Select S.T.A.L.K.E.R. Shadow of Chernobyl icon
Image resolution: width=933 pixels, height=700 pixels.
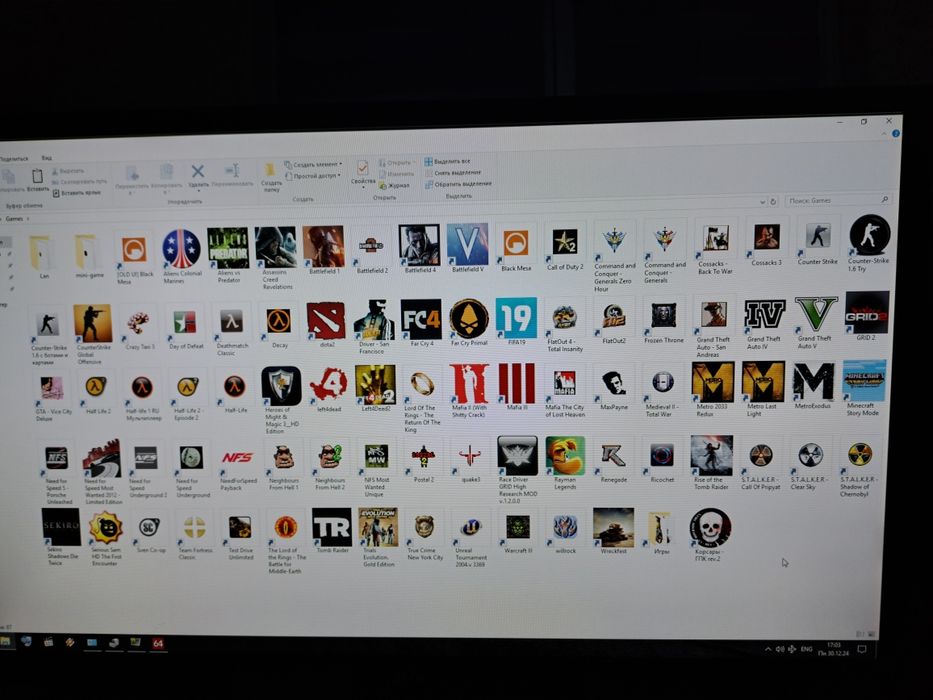coord(860,454)
